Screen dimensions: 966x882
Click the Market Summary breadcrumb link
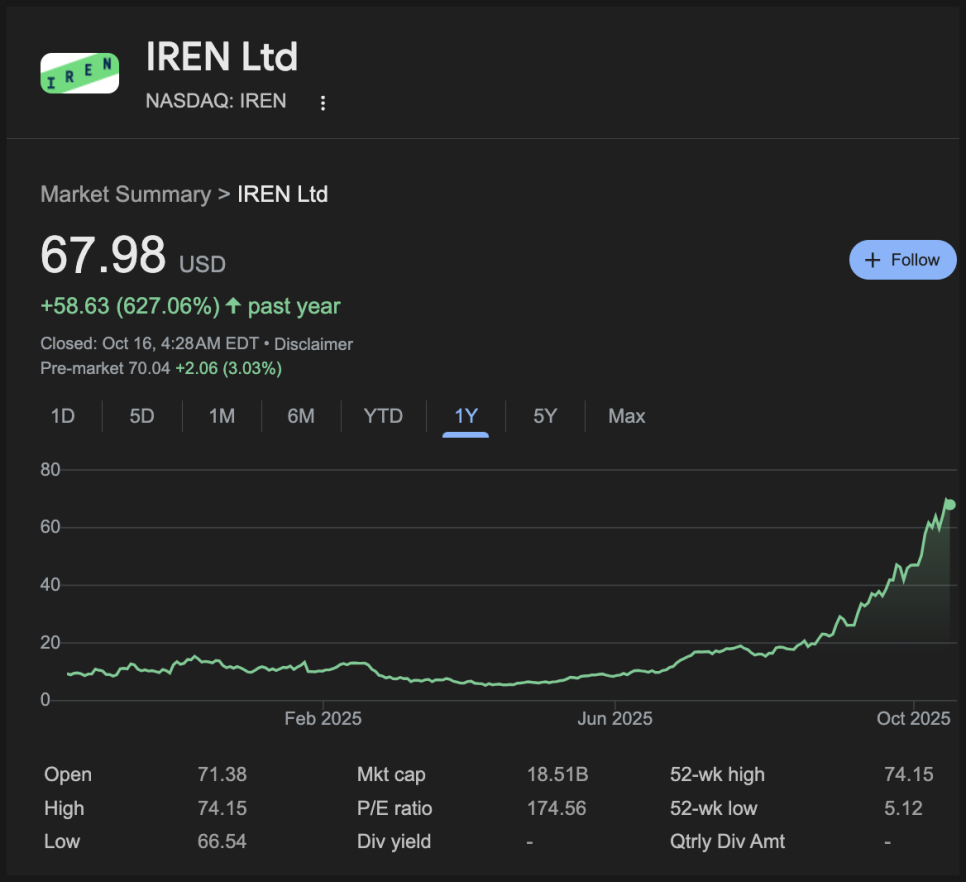[125, 194]
